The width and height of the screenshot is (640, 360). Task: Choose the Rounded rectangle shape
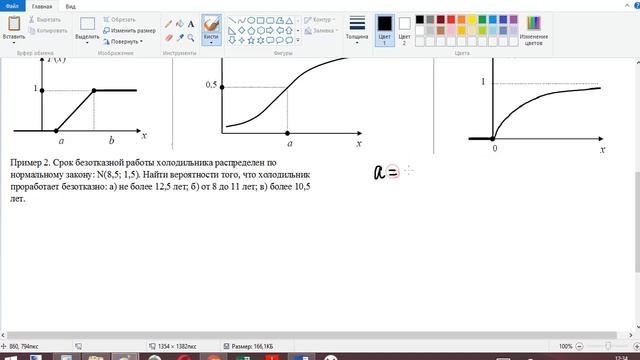tap(270, 20)
